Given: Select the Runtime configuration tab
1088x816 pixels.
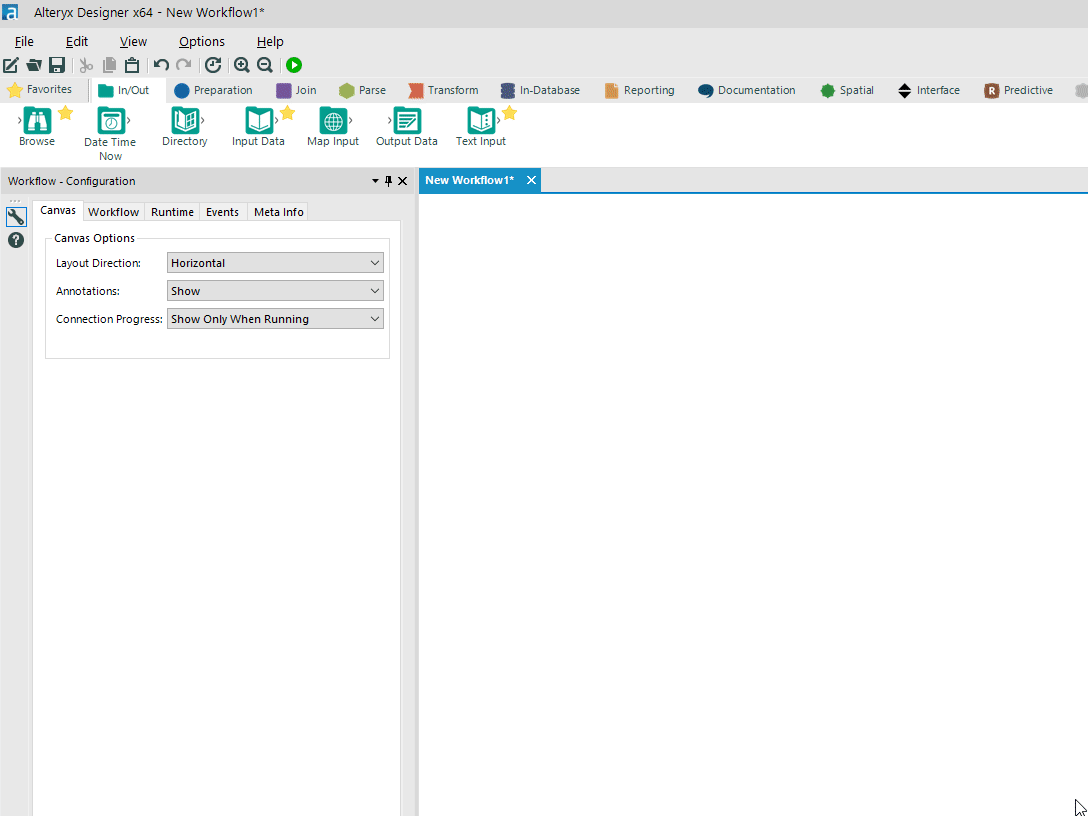Looking at the screenshot, I should 172,212.
